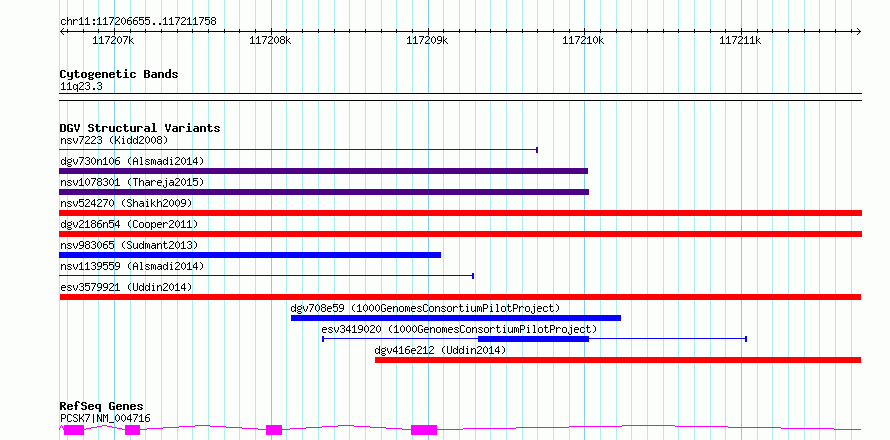Click the nsv7223 (Kidd2008) variant label
The height and width of the screenshot is (440, 890).
tap(114, 140)
